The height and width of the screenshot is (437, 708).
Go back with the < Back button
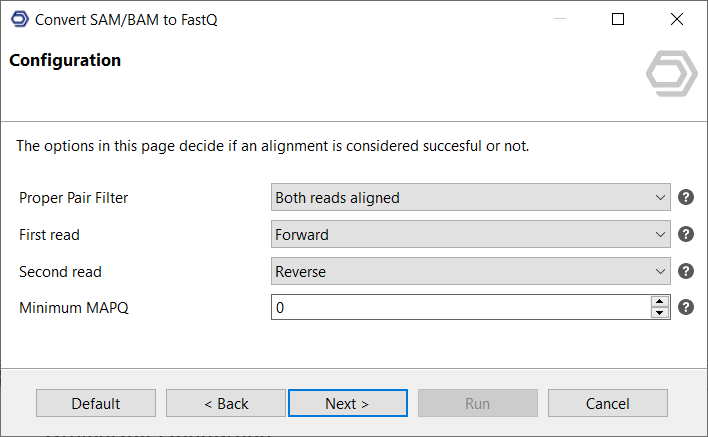226,403
